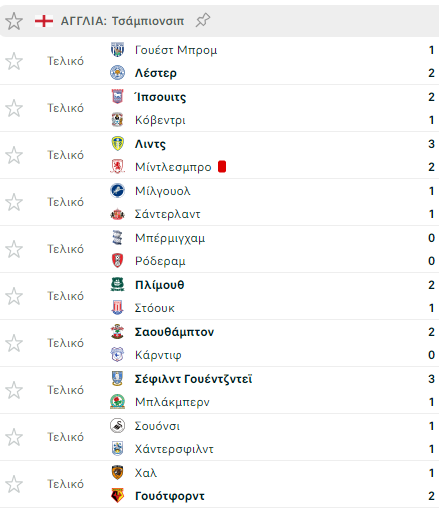Open the ΑΓΓΛΙΑ: Τσάμπιονσιπ league link
Viewport: 439px width, 508px height.
[122, 21]
